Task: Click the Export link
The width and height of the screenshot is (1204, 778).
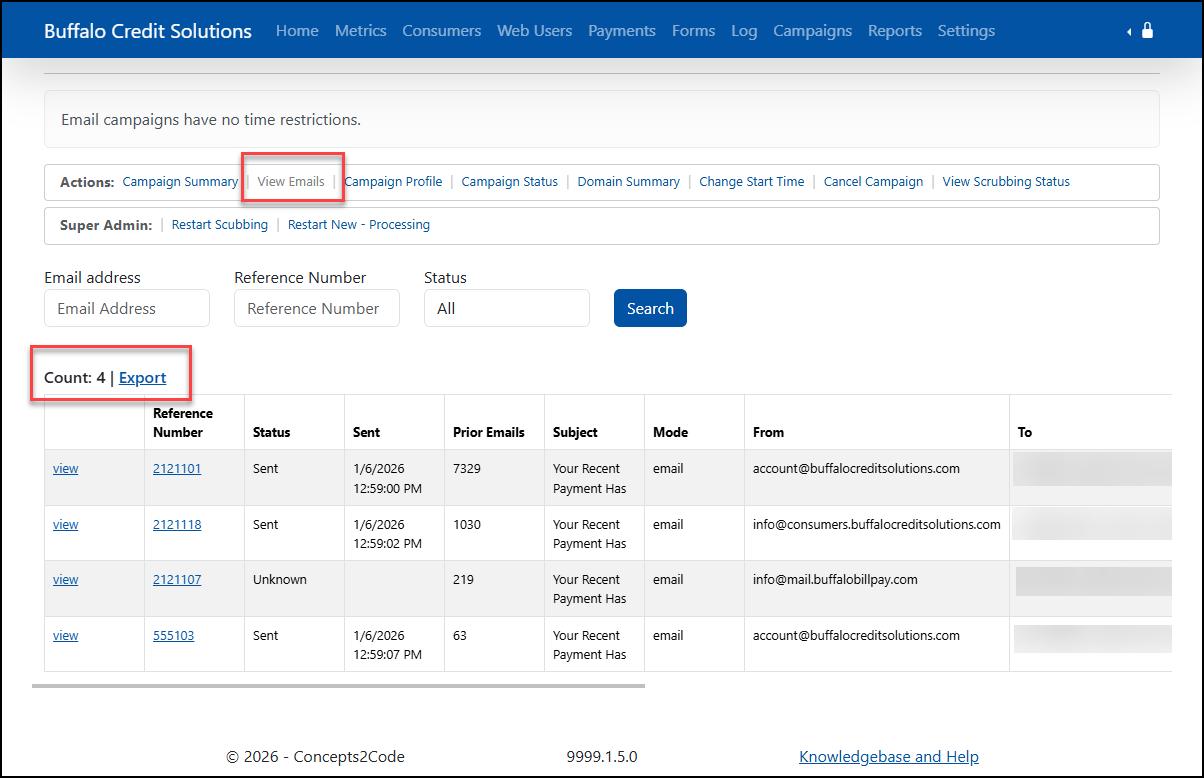Action: pyautogui.click(x=143, y=378)
